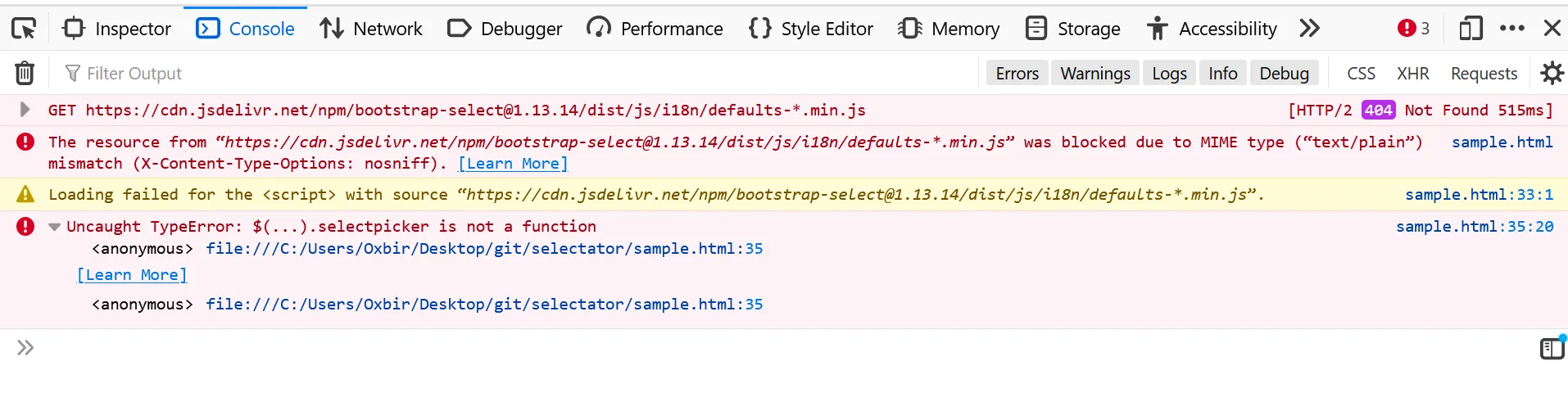Toggle the Errors filter
The height and width of the screenshot is (420, 1568).
point(1017,74)
